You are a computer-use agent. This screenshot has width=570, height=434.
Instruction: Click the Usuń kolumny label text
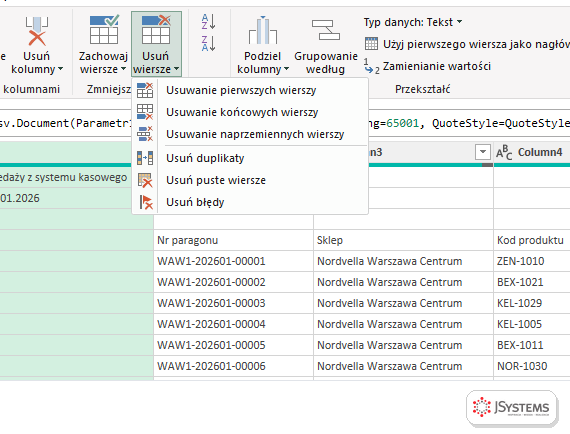pos(37,63)
